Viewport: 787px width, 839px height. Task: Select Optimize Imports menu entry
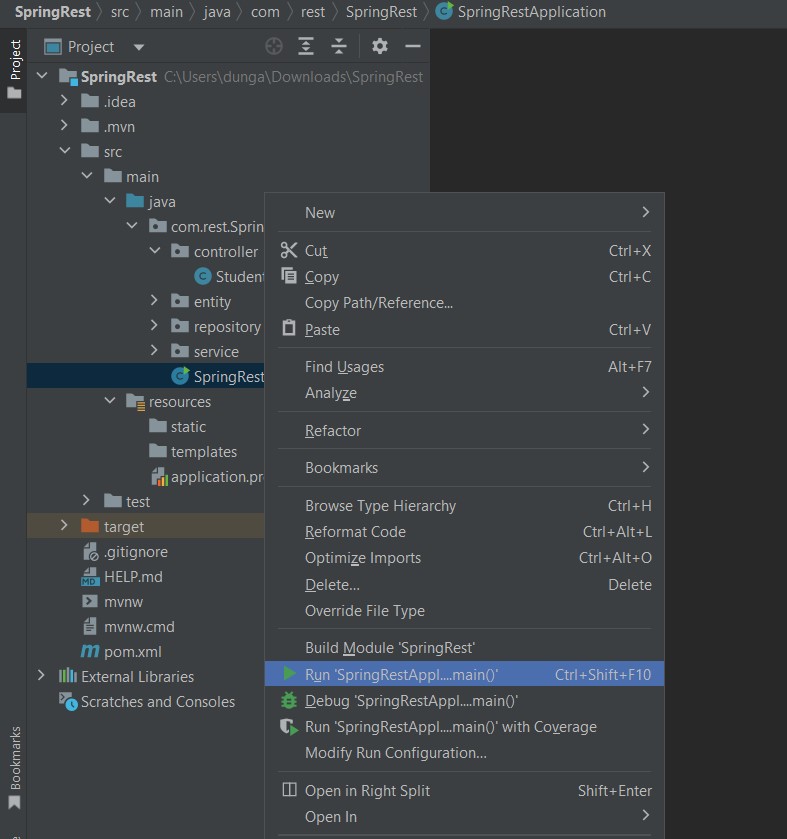pos(464,558)
